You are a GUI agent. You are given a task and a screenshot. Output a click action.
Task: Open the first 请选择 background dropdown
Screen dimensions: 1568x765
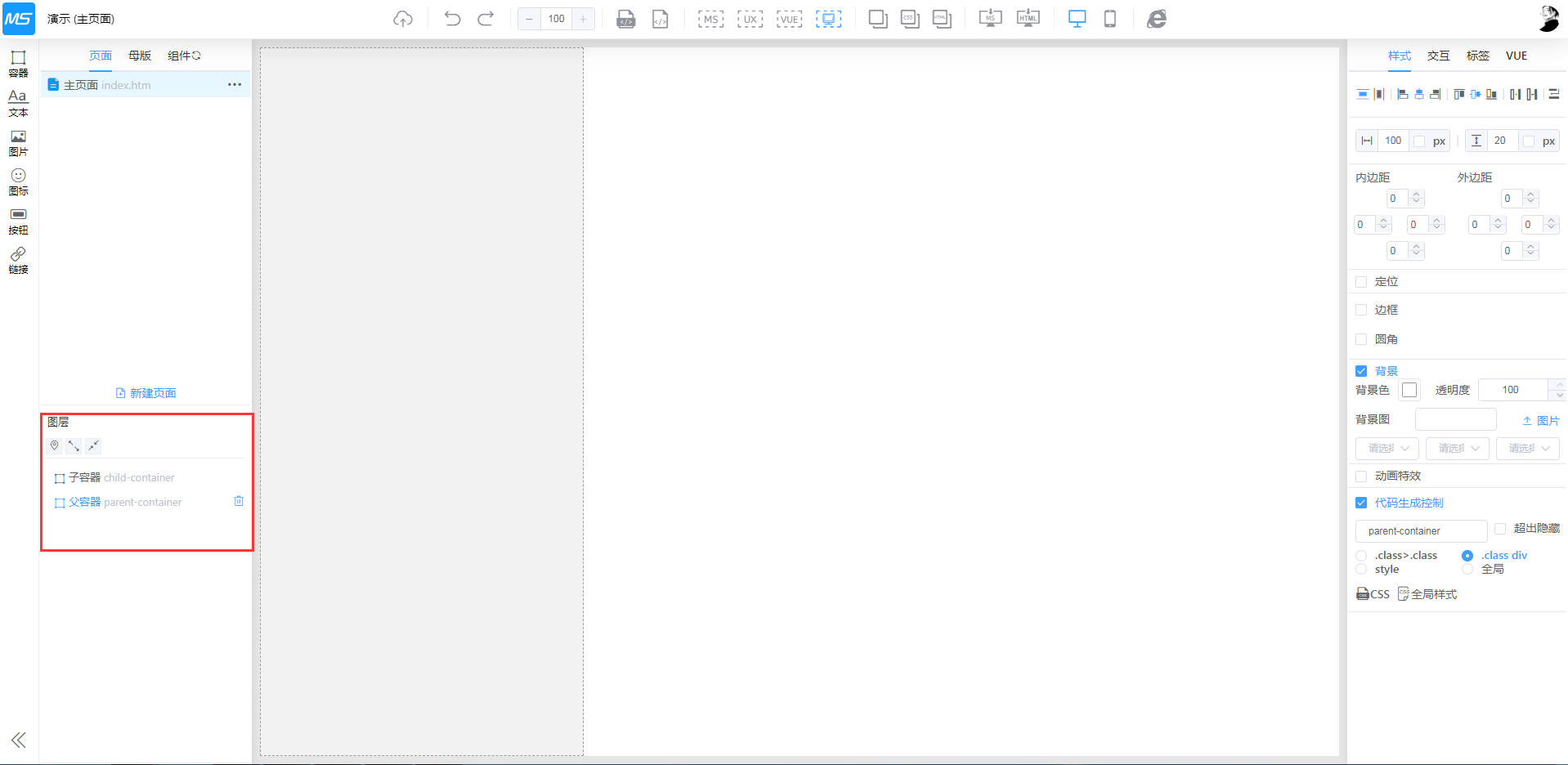(x=1387, y=448)
